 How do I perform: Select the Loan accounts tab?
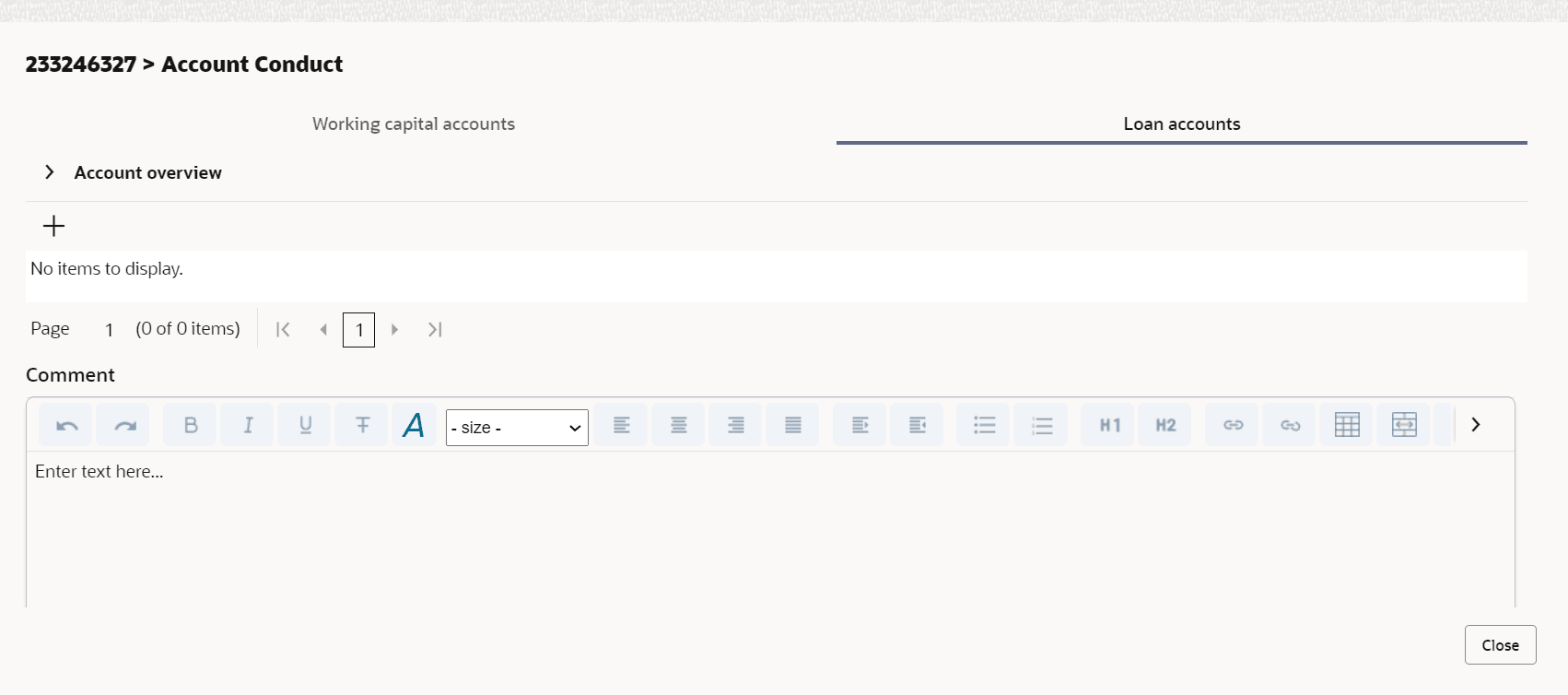[1182, 124]
